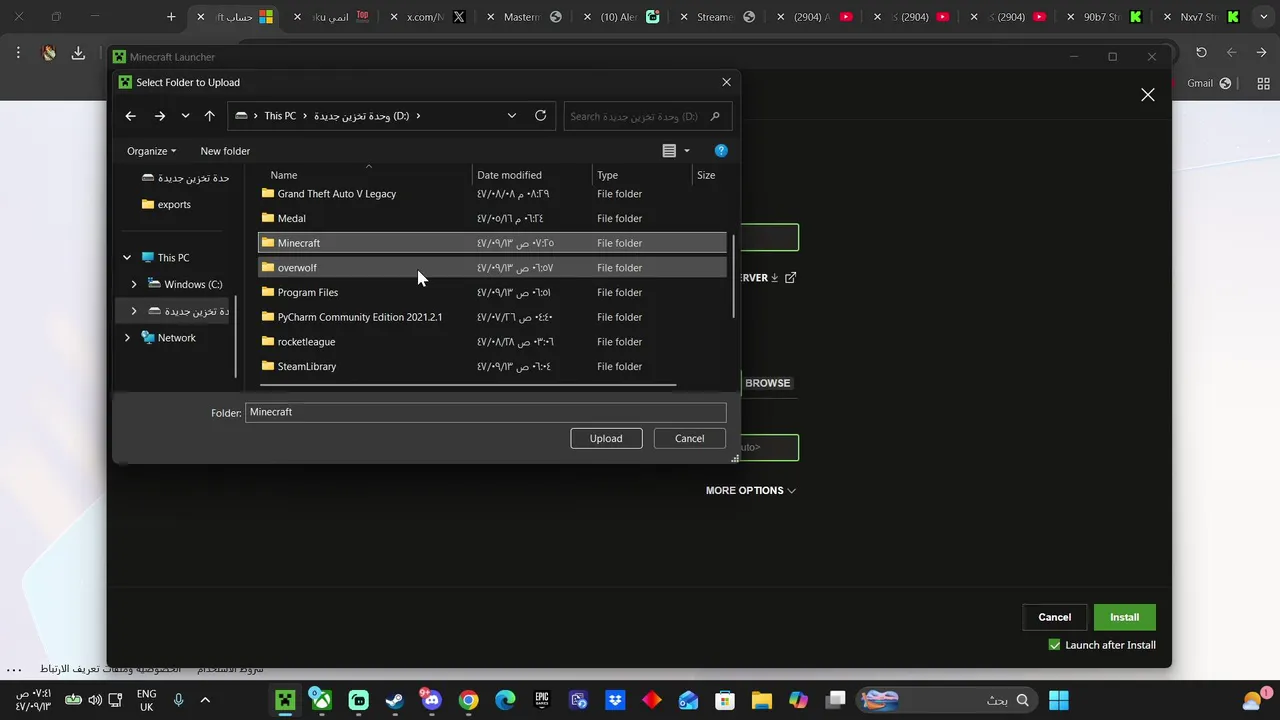Image resolution: width=1280 pixels, height=720 pixels.
Task: Open the Chrome three-dot menu
Action: coord(18,53)
